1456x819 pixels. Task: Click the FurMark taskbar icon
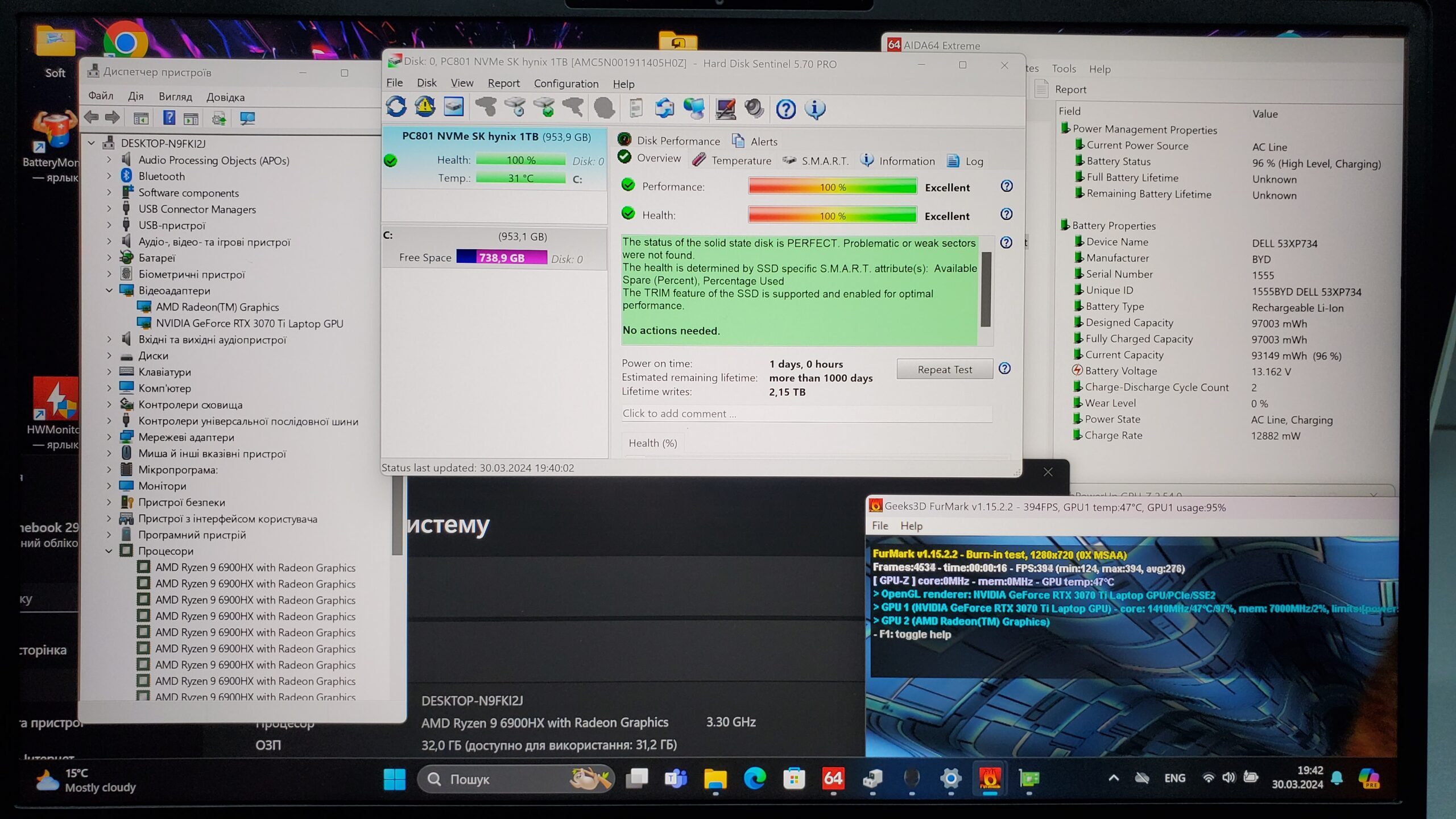[990, 778]
